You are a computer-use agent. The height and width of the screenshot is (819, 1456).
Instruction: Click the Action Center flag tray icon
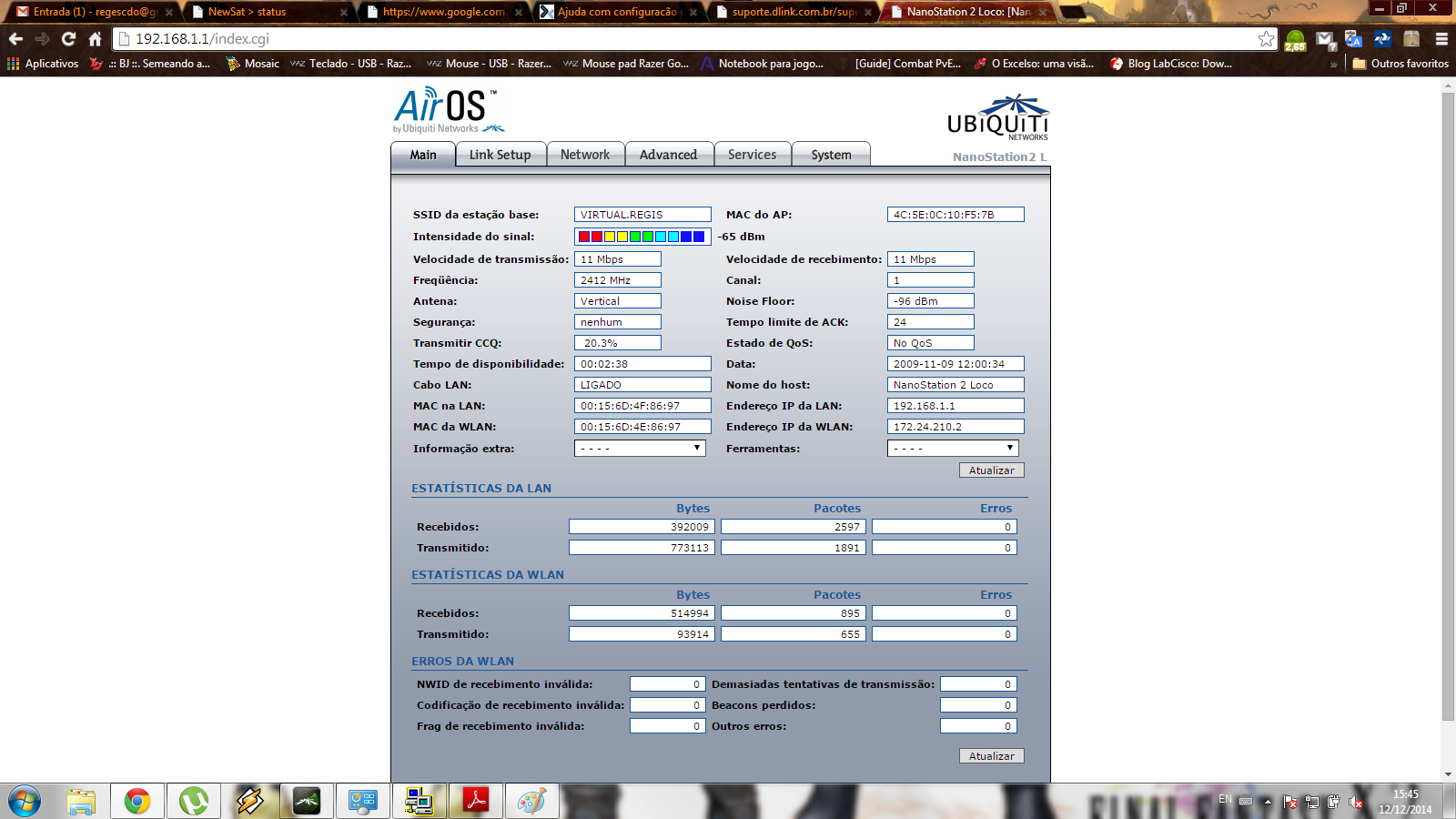point(1290,802)
